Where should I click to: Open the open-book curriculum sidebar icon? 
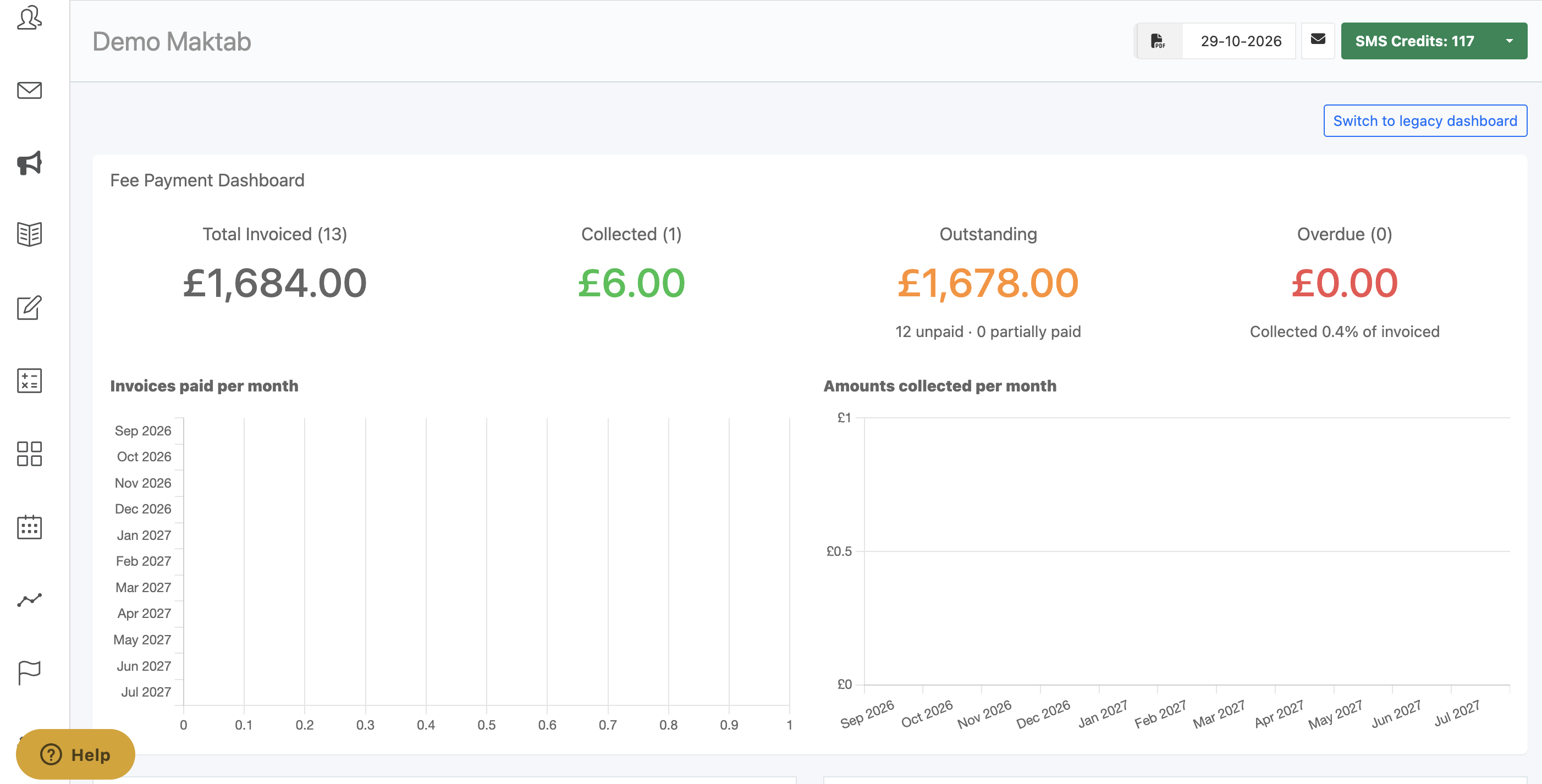29,235
